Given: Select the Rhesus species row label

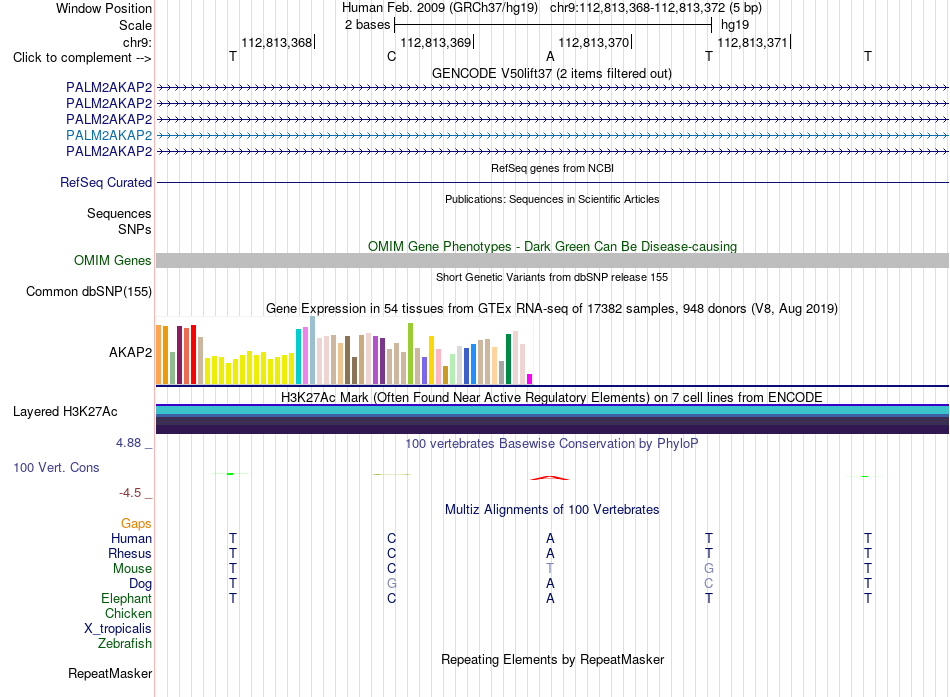Looking at the screenshot, I should tap(130, 553).
